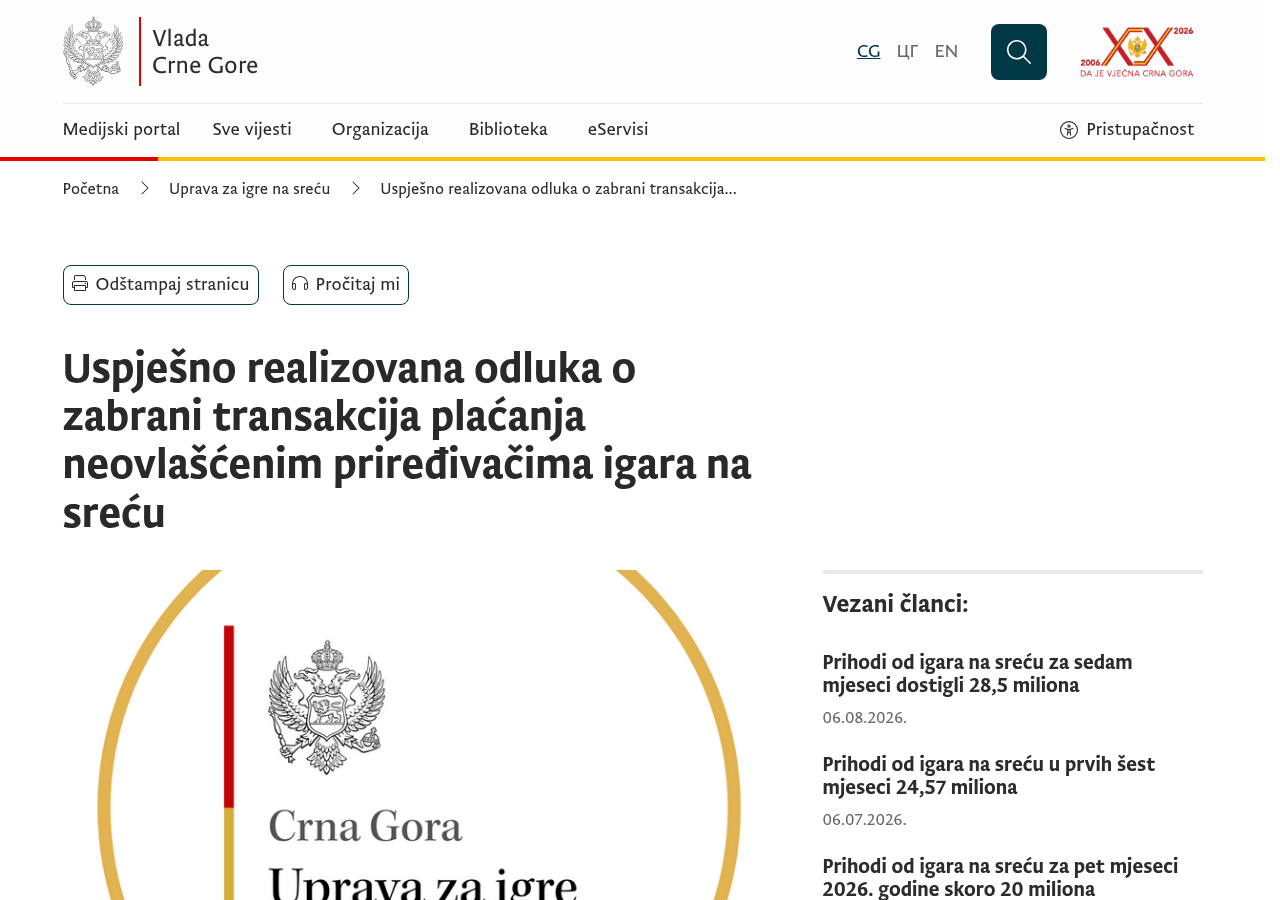Click the accessibility person icon
1280x900 pixels.
click(x=1069, y=129)
